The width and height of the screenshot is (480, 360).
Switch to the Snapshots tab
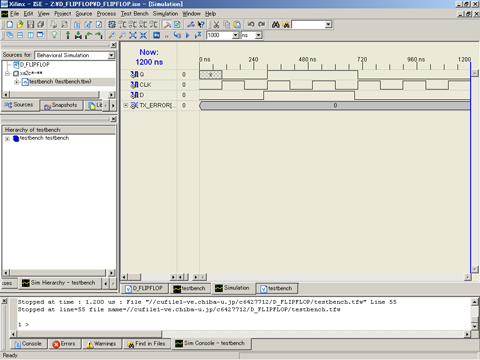pyautogui.click(x=61, y=105)
